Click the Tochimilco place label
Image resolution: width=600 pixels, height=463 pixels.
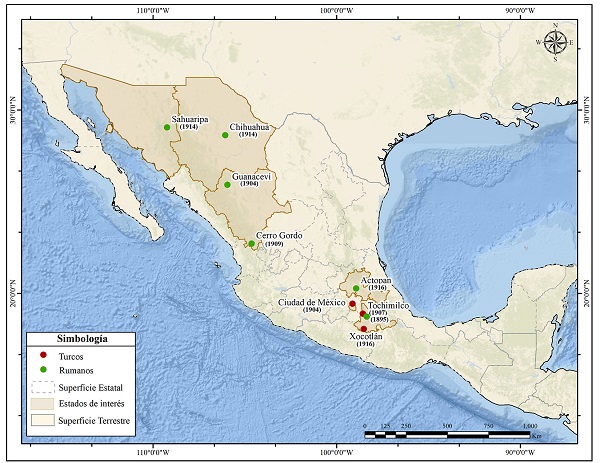[x=391, y=304]
